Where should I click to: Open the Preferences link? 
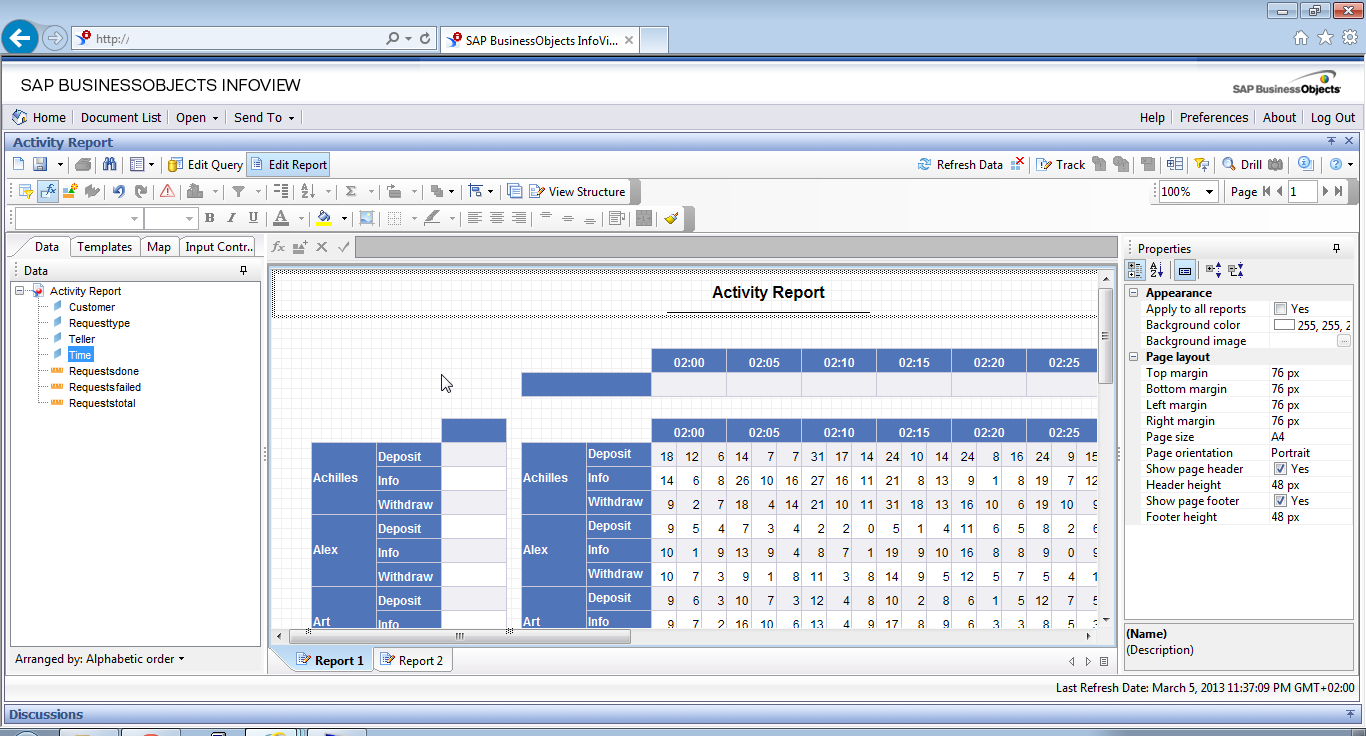(1213, 117)
